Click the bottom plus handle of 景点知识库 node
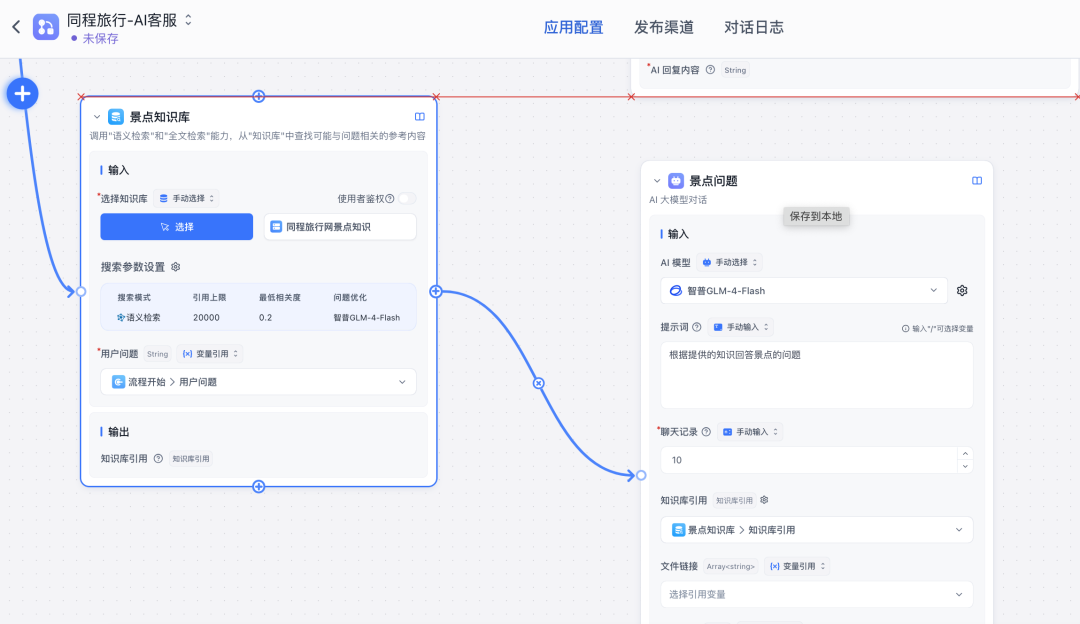The image size is (1080, 624). 258,486
